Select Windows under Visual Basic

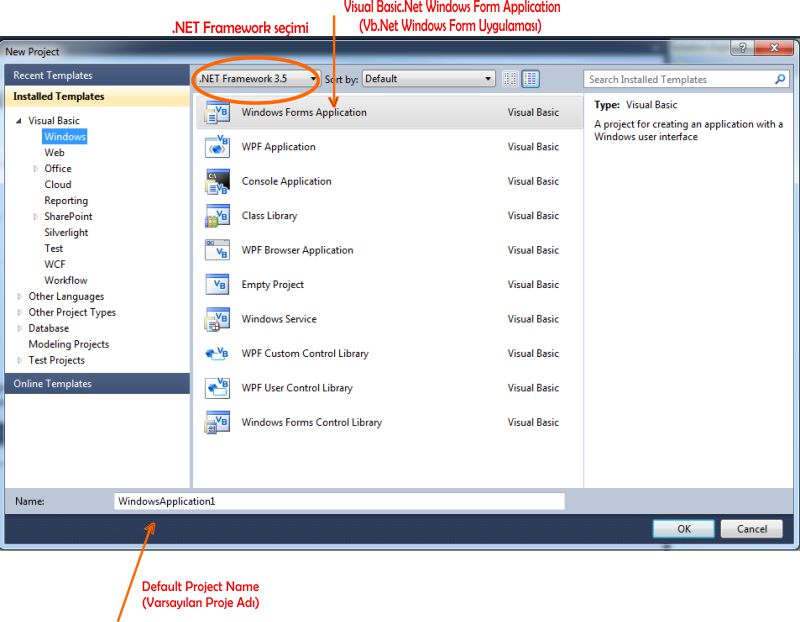point(65,137)
